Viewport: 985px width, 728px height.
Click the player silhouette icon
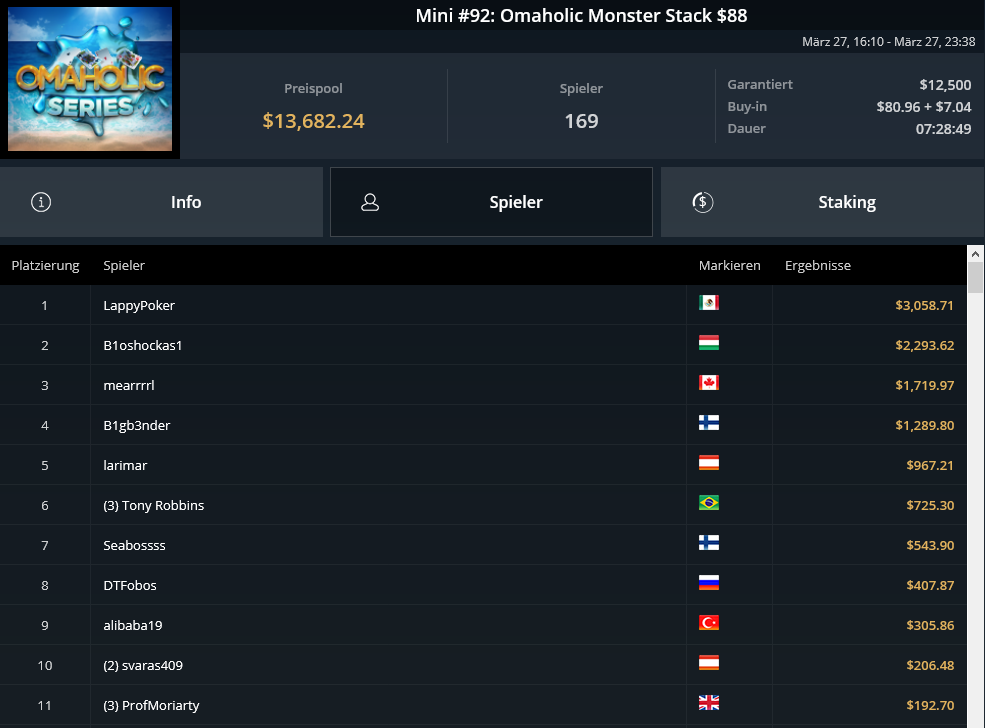[370, 202]
